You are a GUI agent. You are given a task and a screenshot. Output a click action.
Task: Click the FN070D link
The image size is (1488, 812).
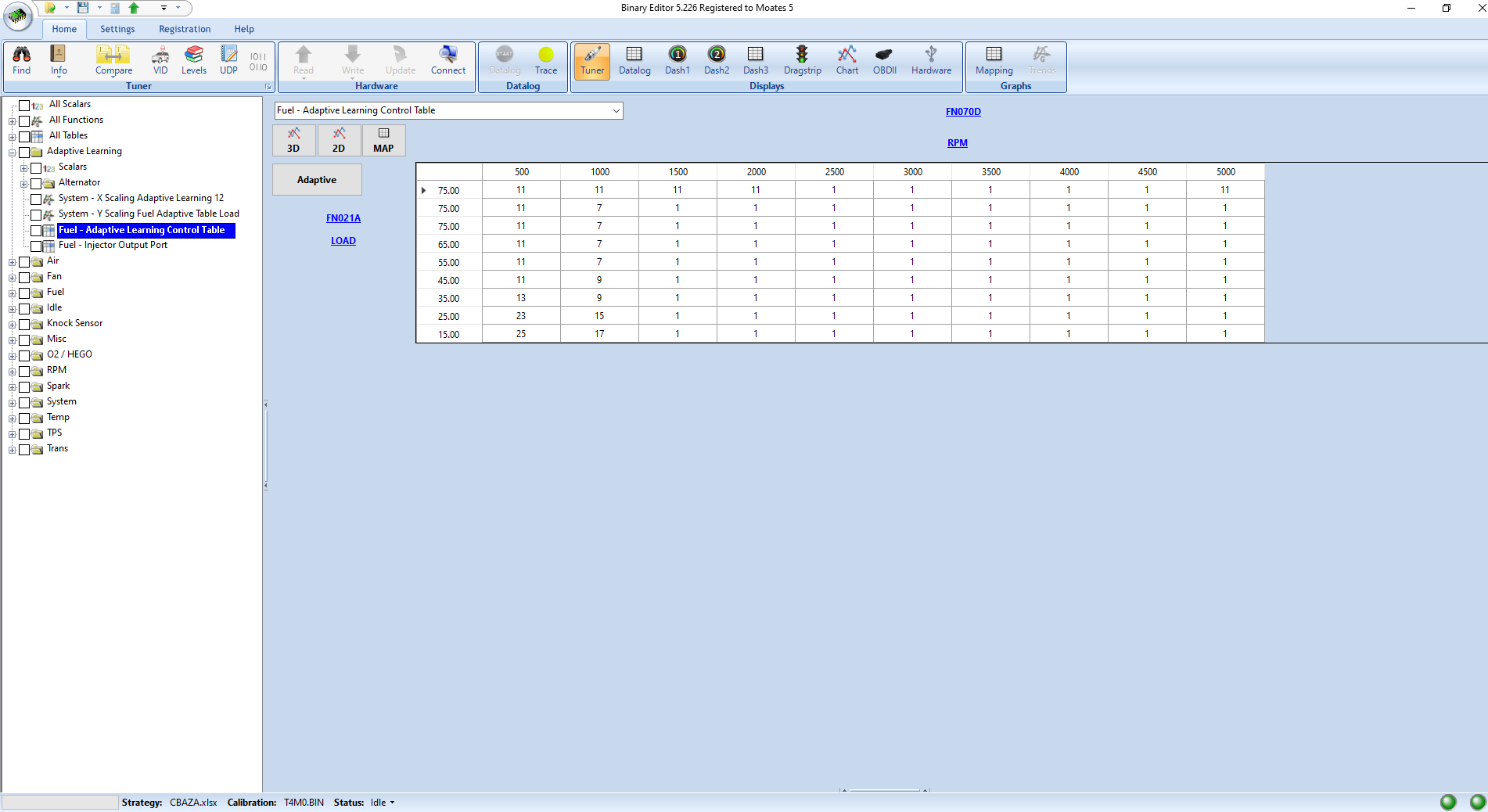pos(962,112)
